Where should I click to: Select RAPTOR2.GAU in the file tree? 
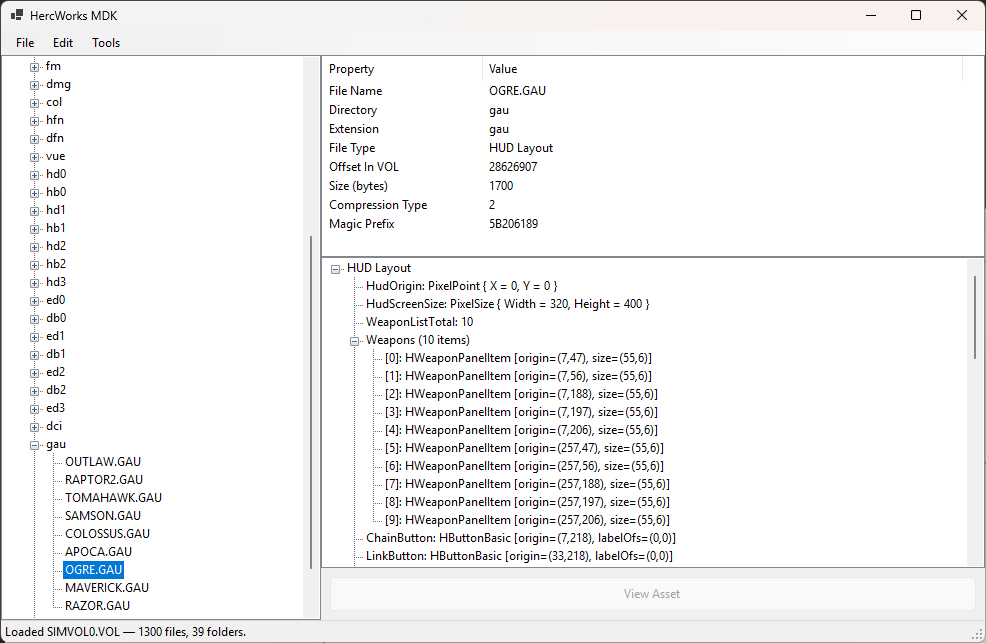click(104, 480)
